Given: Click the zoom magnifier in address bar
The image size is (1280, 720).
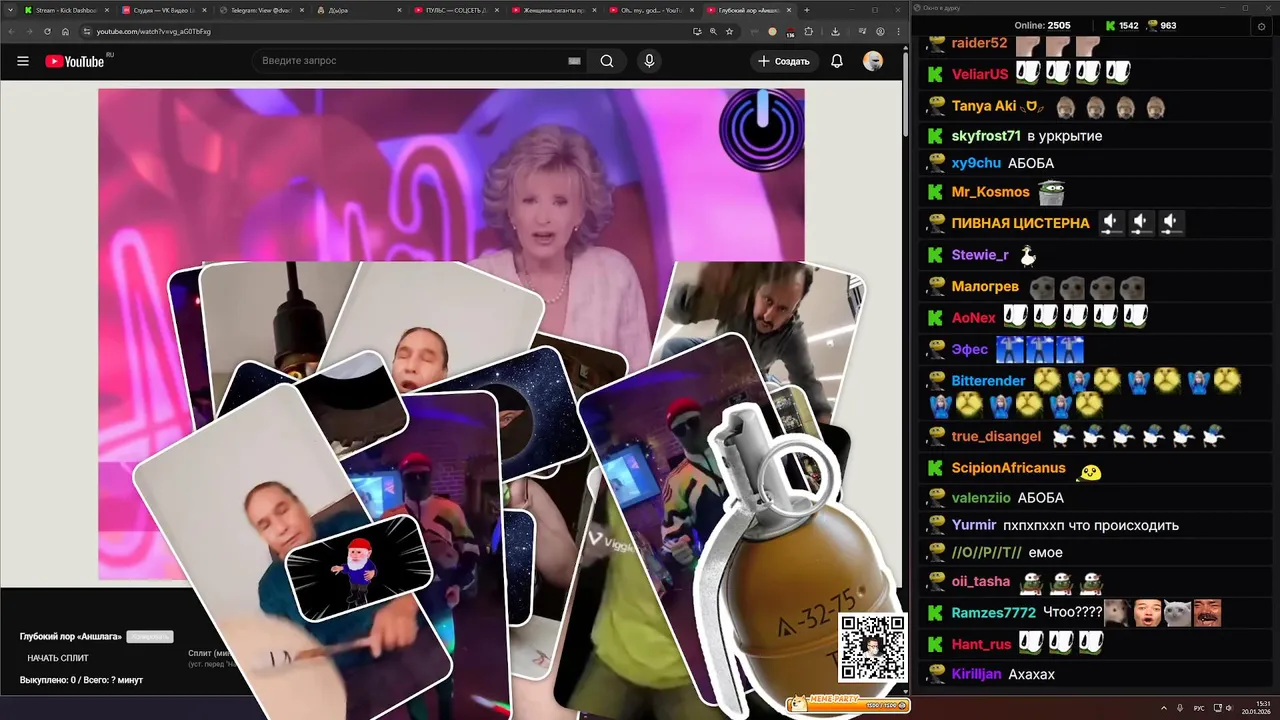Looking at the screenshot, I should tap(713, 31).
